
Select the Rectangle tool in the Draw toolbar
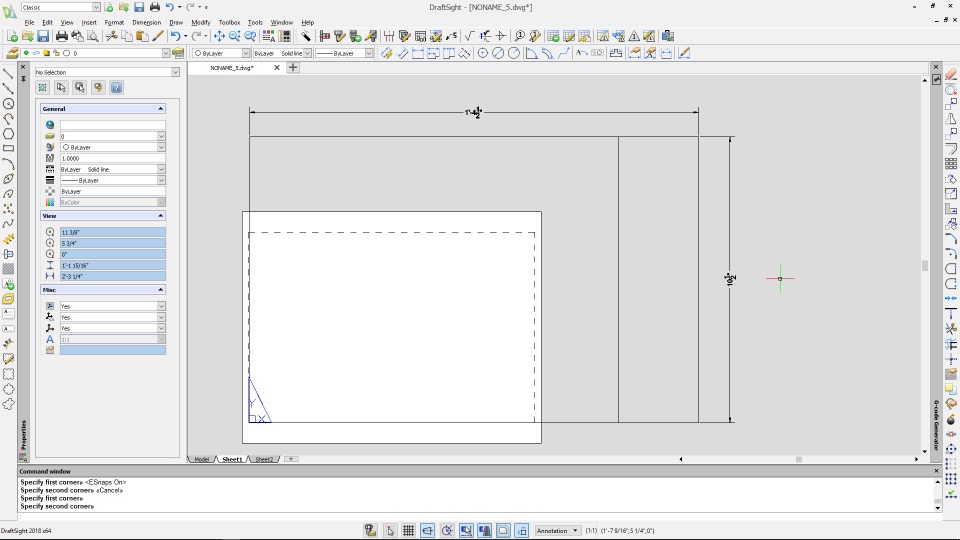(8, 148)
